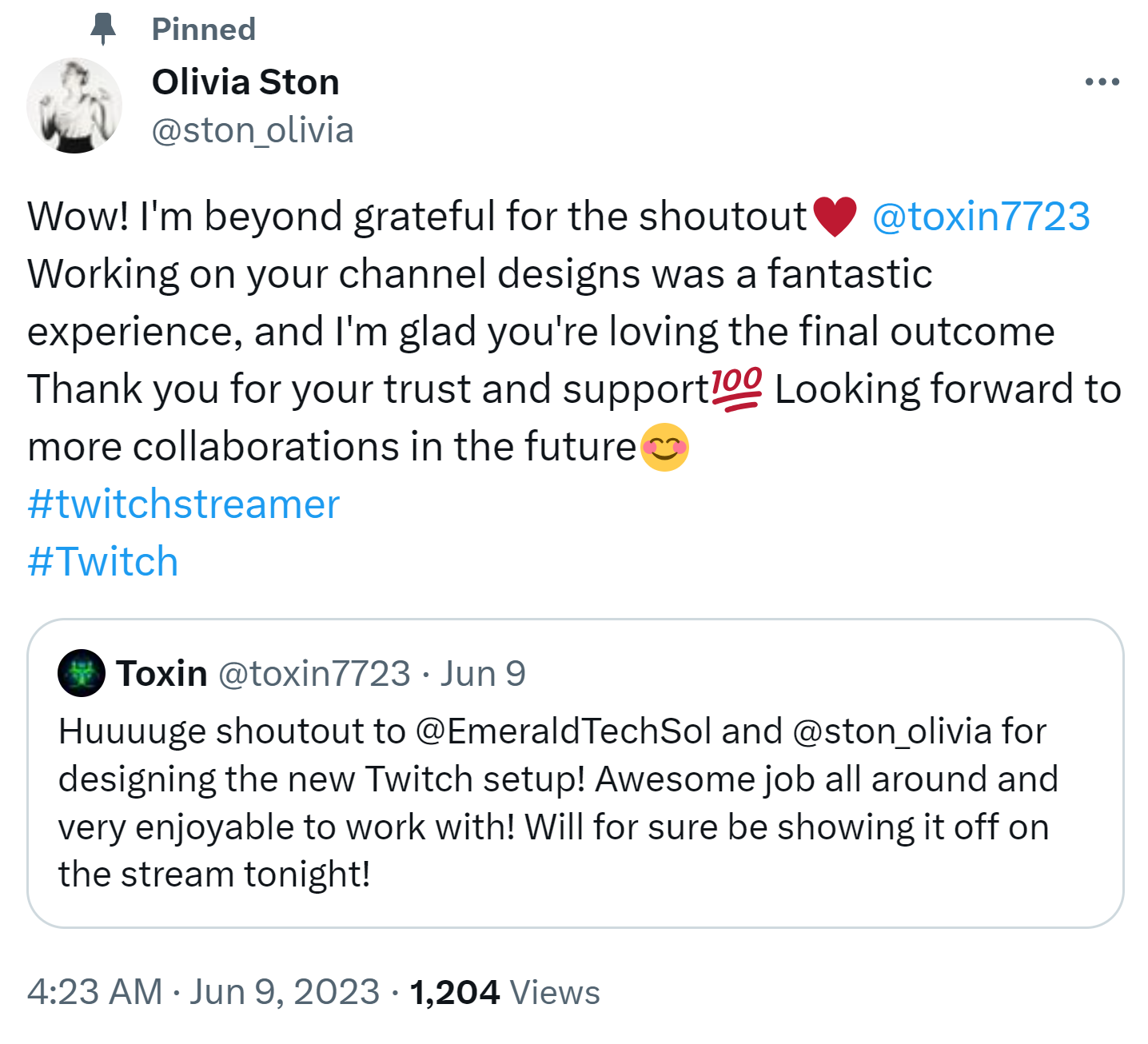Viewport: 1148px width, 1044px height.
Task: Click the blushing smiley emoji
Action: coord(664,447)
